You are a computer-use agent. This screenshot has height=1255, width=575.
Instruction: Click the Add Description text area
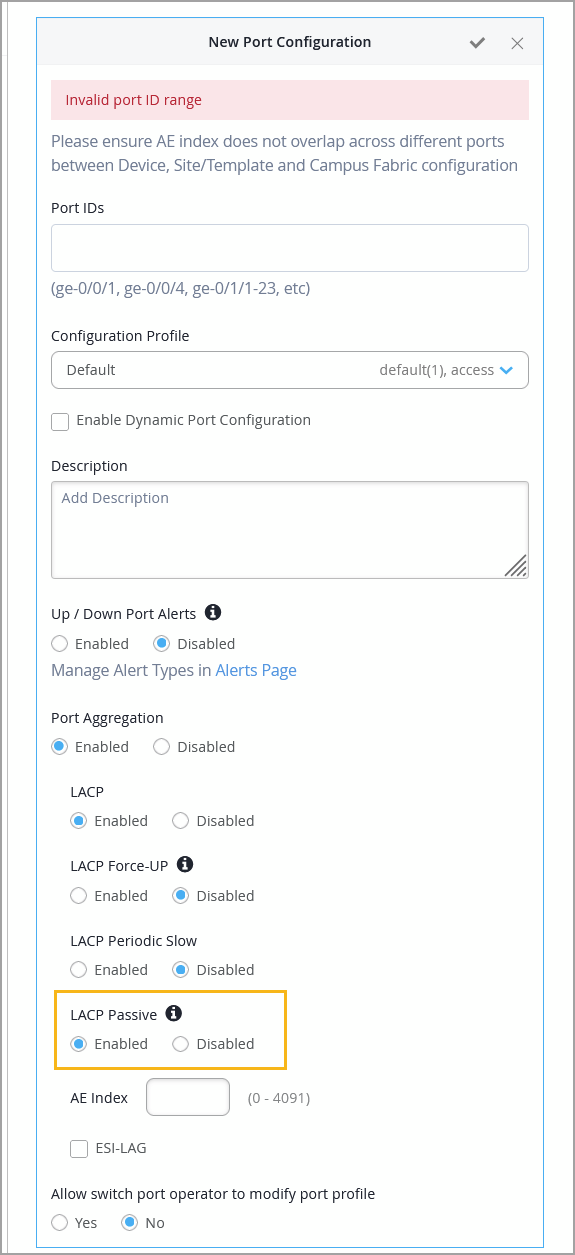coord(290,530)
